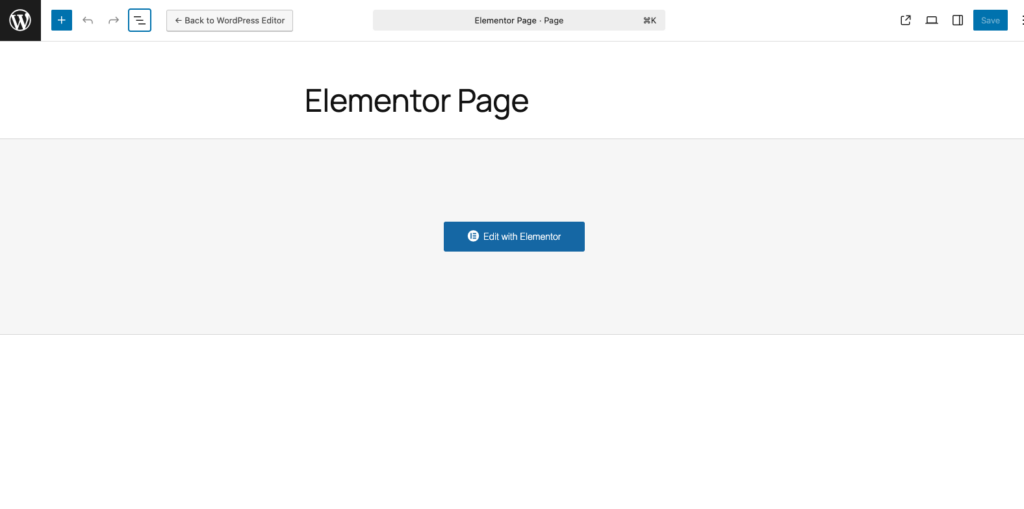This screenshot has width=1024, height=509.
Task: Click Edit with Elementor button
Action: (x=514, y=237)
